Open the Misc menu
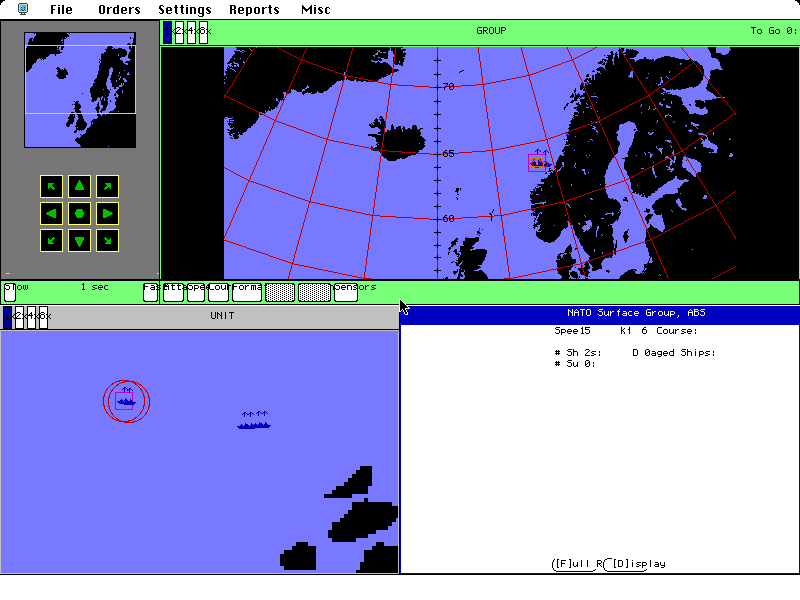Viewport: 800px width, 600px height. (x=316, y=9)
